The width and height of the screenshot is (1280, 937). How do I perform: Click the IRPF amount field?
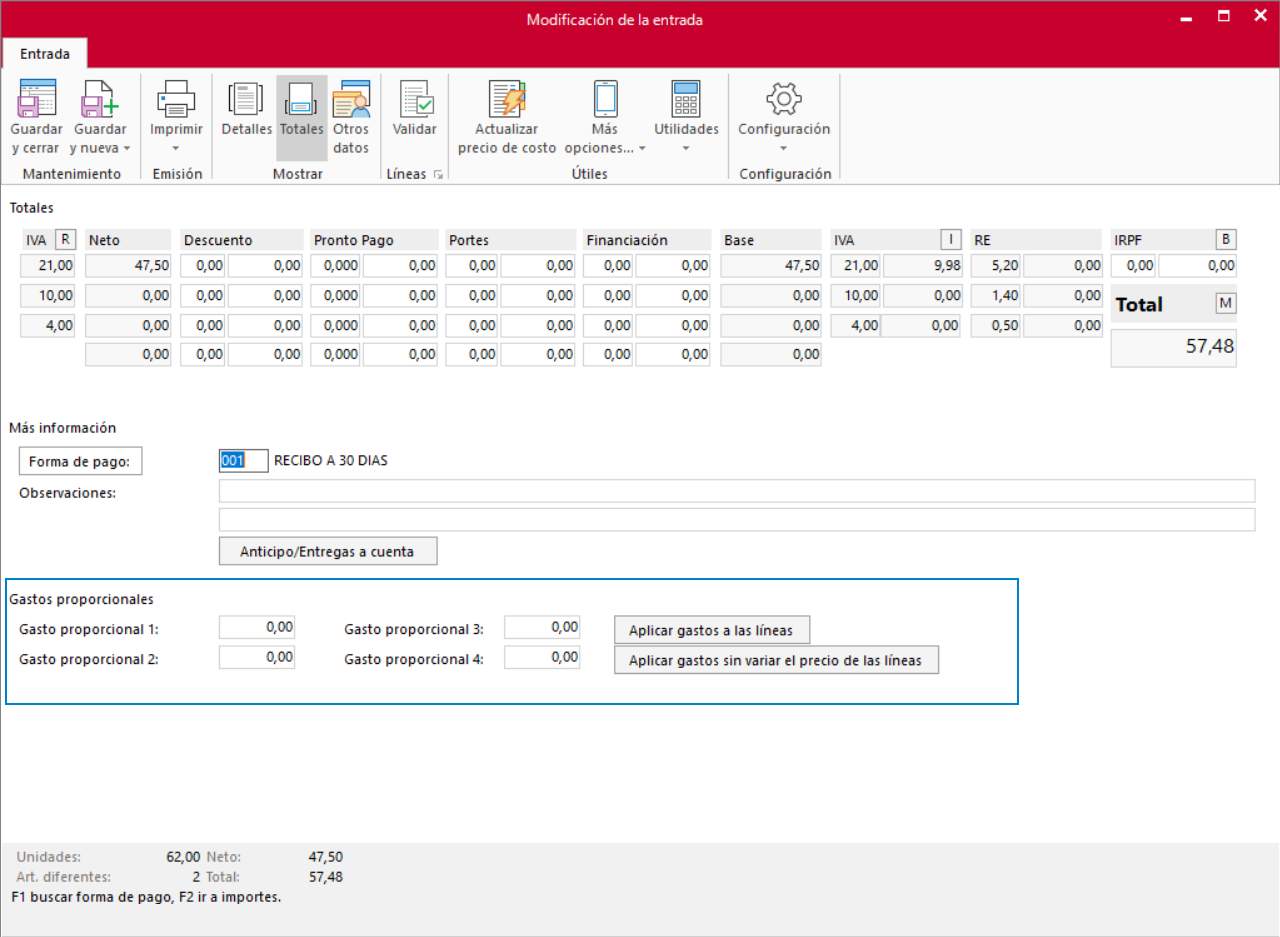1198,266
